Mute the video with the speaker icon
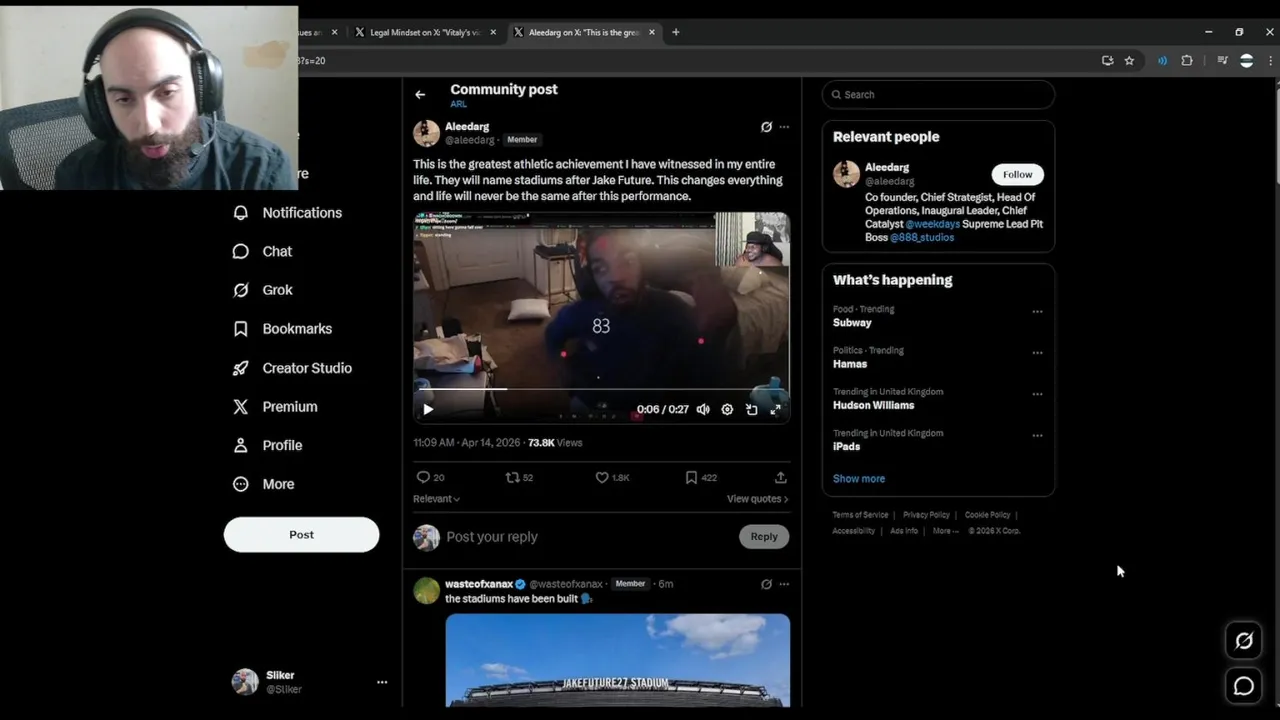The width and height of the screenshot is (1280, 720). [x=703, y=409]
